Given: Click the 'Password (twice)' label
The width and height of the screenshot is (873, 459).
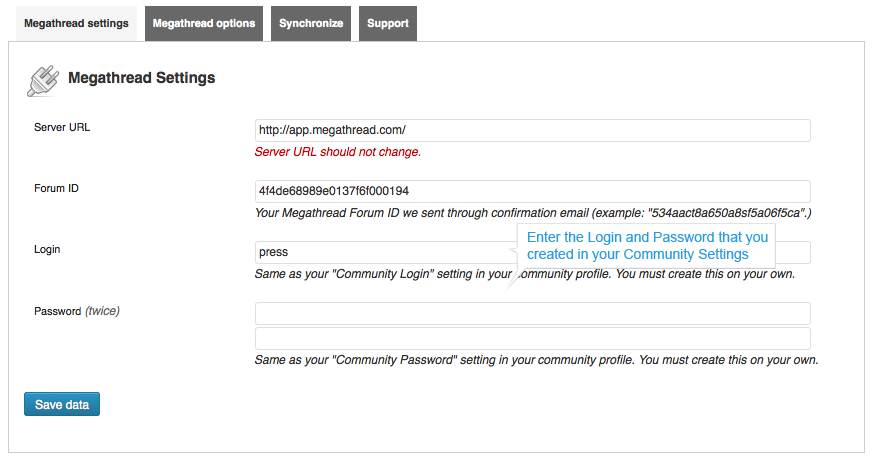Looking at the screenshot, I should point(77,311).
